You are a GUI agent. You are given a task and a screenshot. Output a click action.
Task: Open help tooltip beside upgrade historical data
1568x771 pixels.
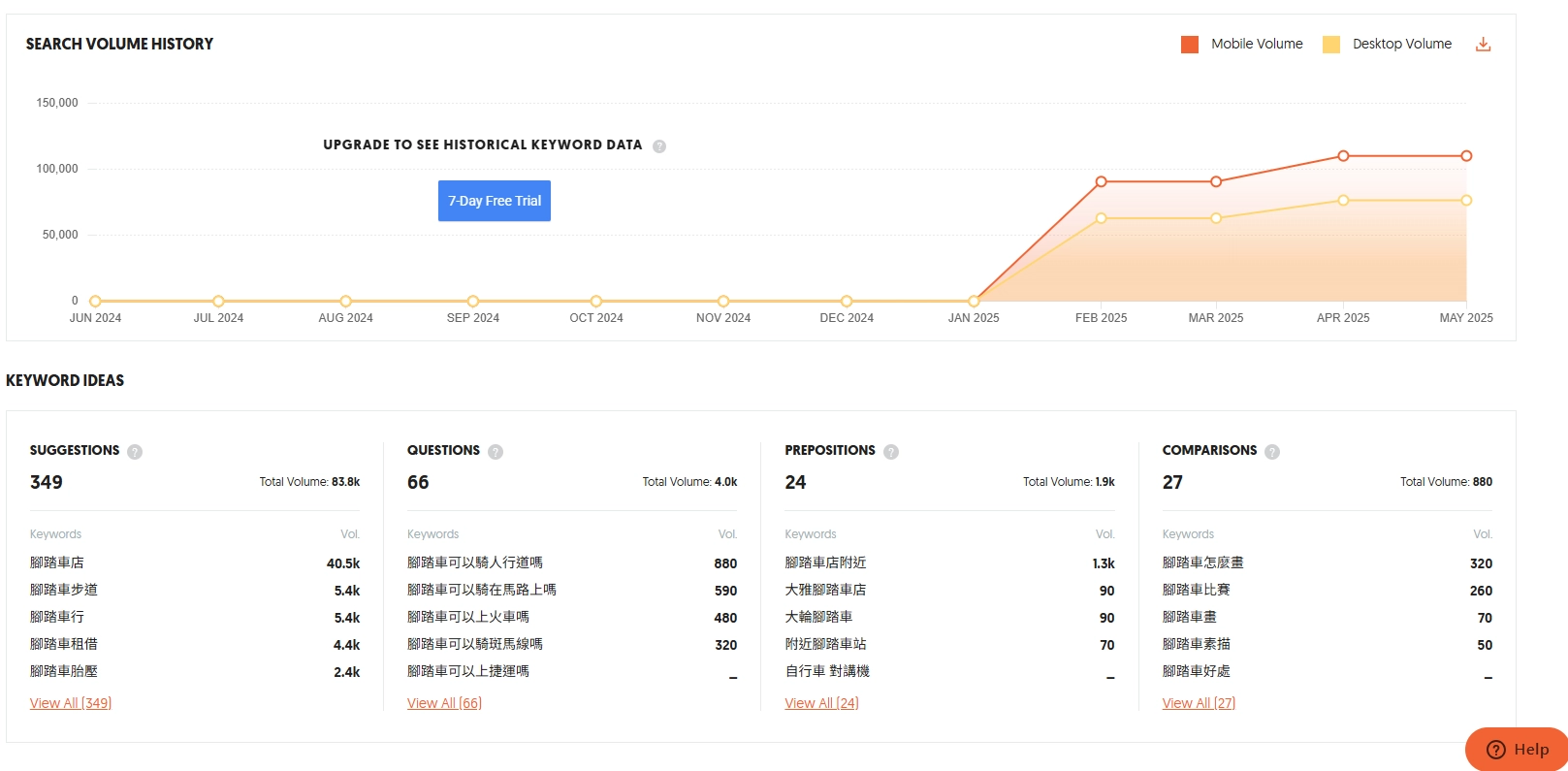tap(659, 146)
